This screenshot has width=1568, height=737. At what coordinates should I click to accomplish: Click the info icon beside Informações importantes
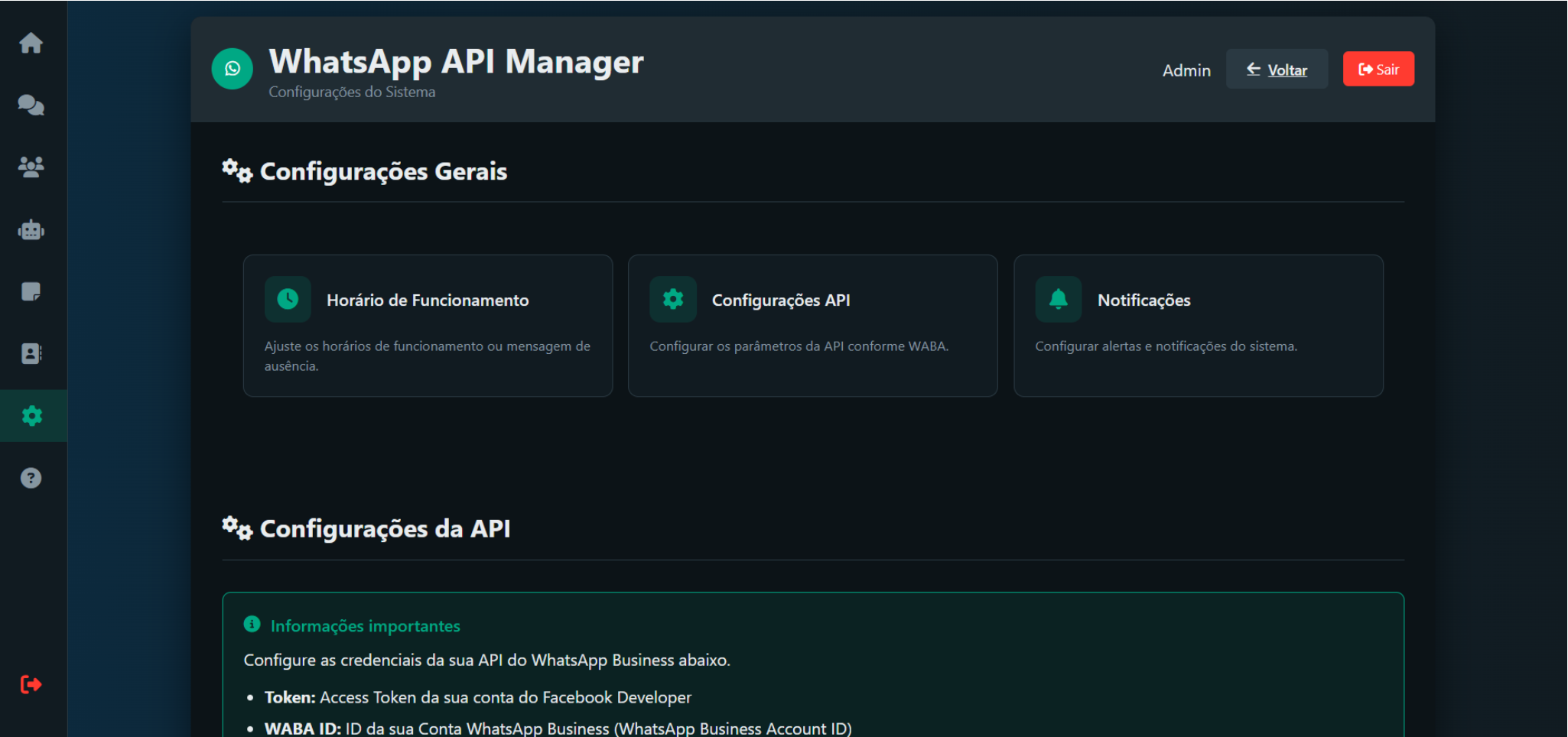252,625
